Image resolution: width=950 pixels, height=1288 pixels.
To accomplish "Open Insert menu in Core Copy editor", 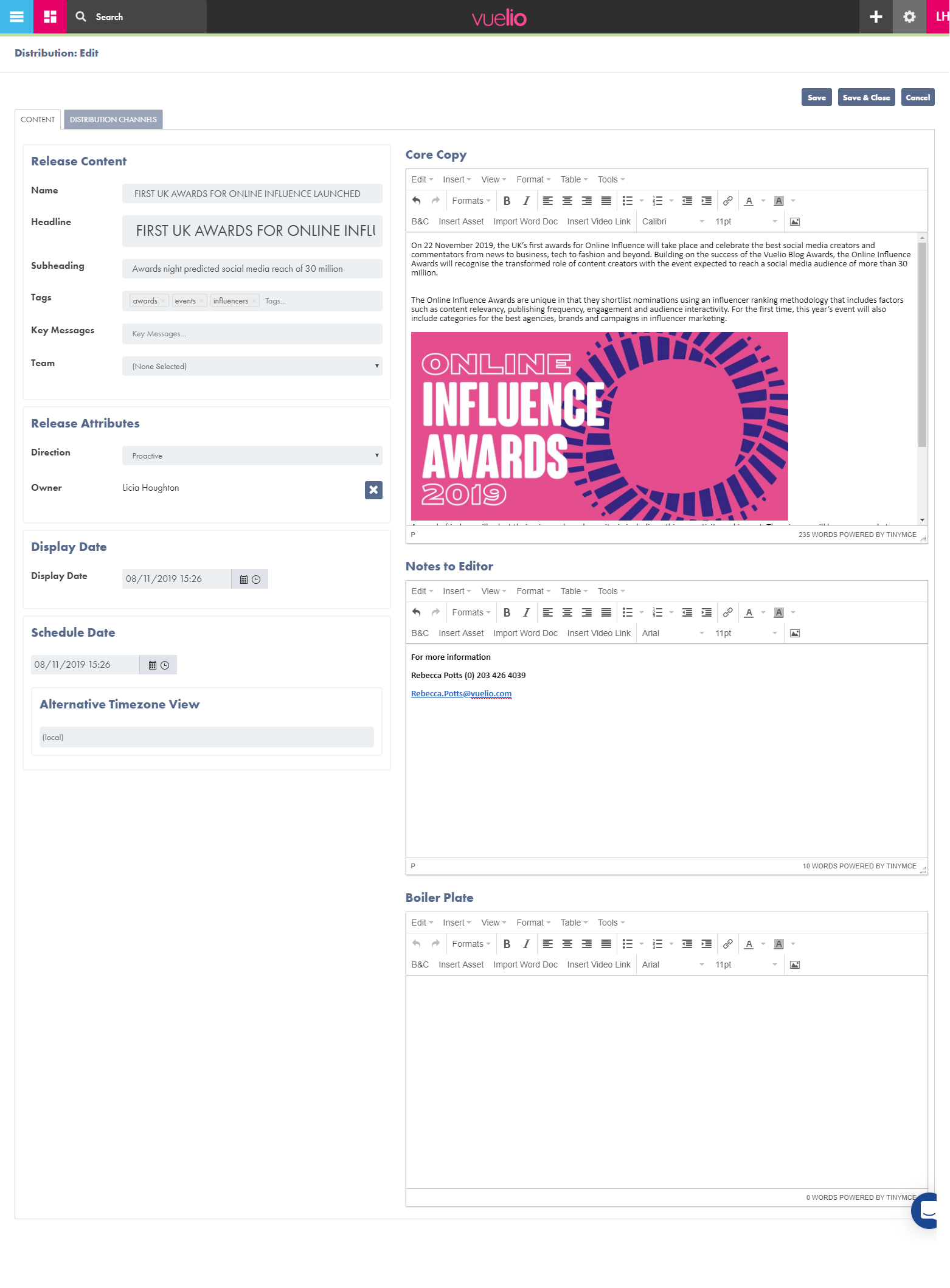I will [457, 179].
